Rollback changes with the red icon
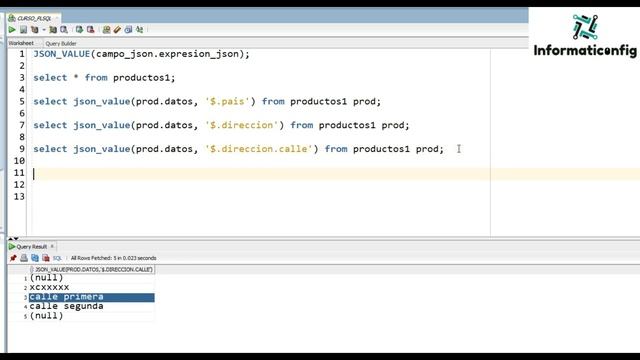The image size is (640, 360). [91, 29]
